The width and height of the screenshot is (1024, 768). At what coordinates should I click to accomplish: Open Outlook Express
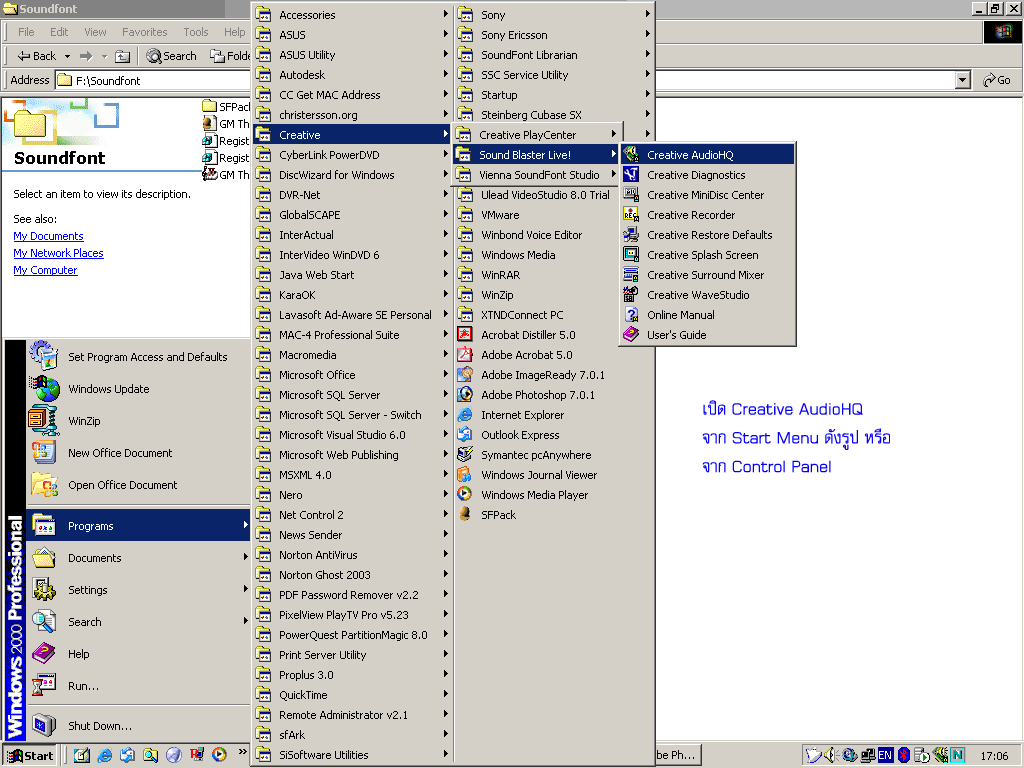(x=554, y=435)
